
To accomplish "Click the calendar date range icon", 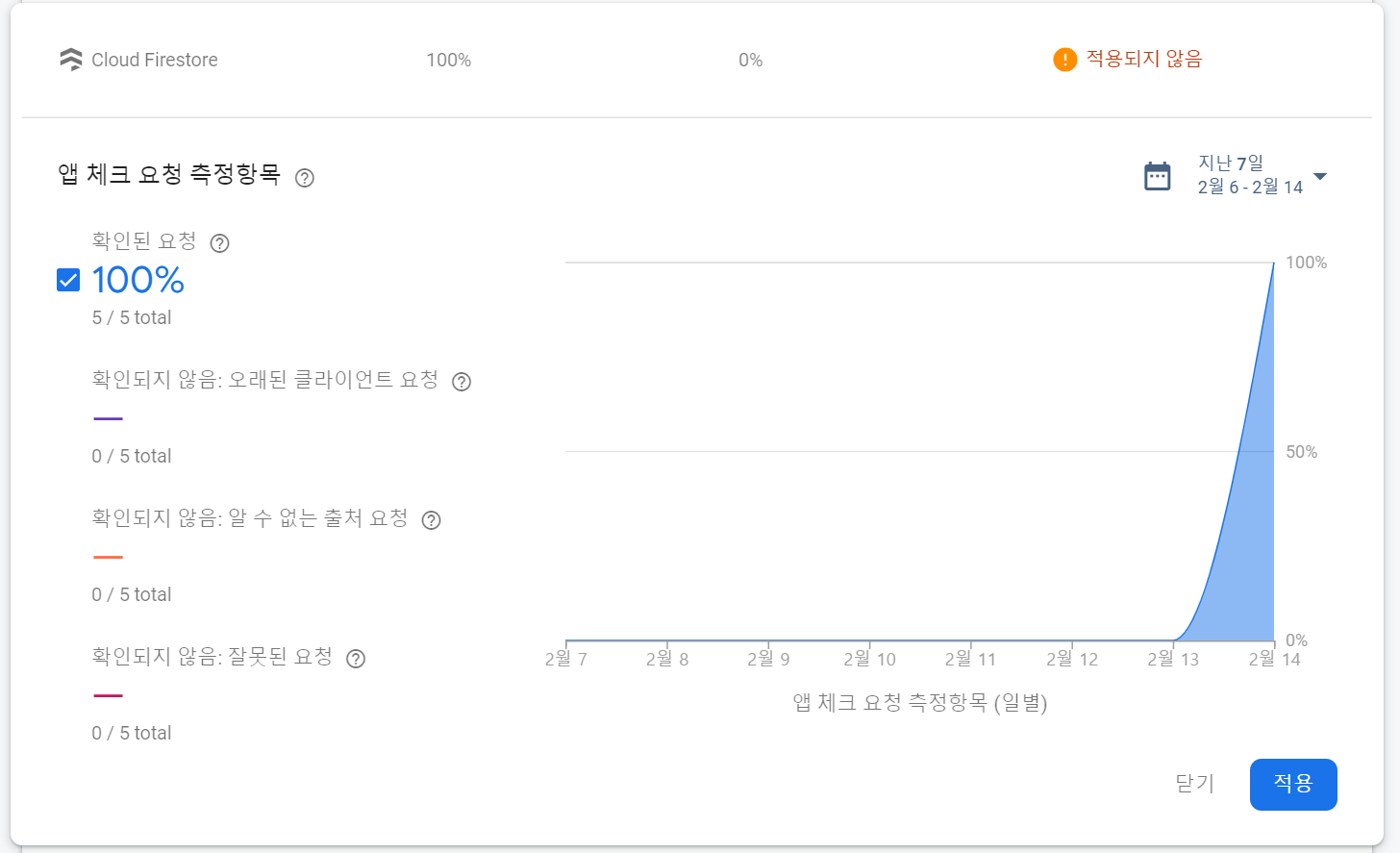I will (1157, 176).
